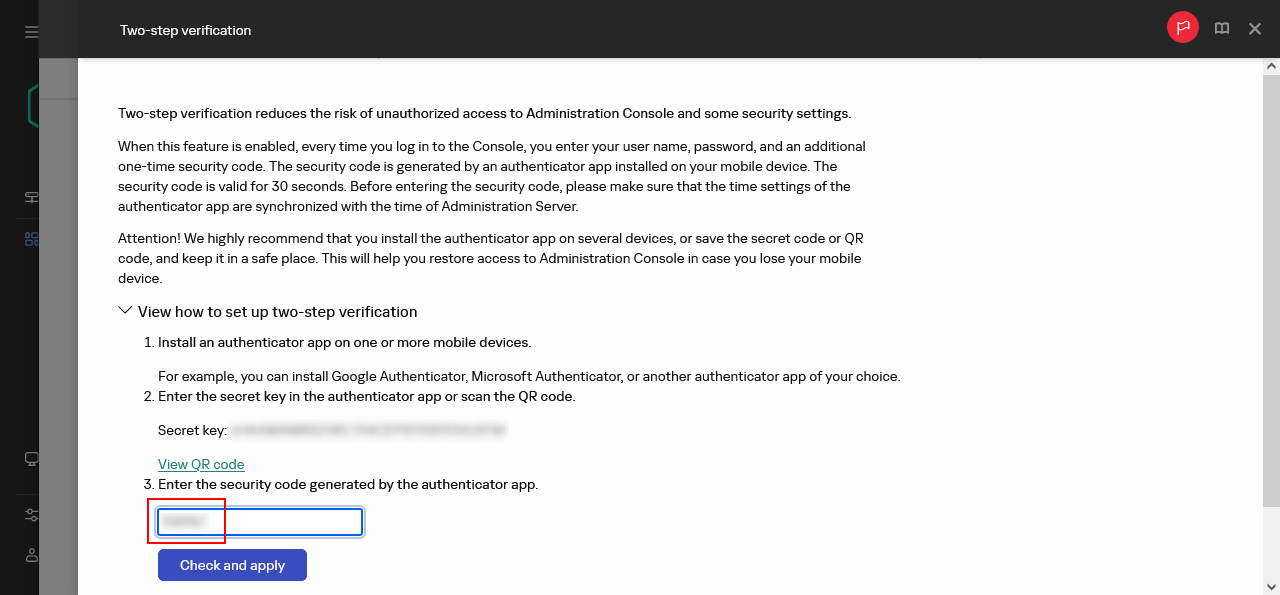Open help using the book icon

point(1221,28)
